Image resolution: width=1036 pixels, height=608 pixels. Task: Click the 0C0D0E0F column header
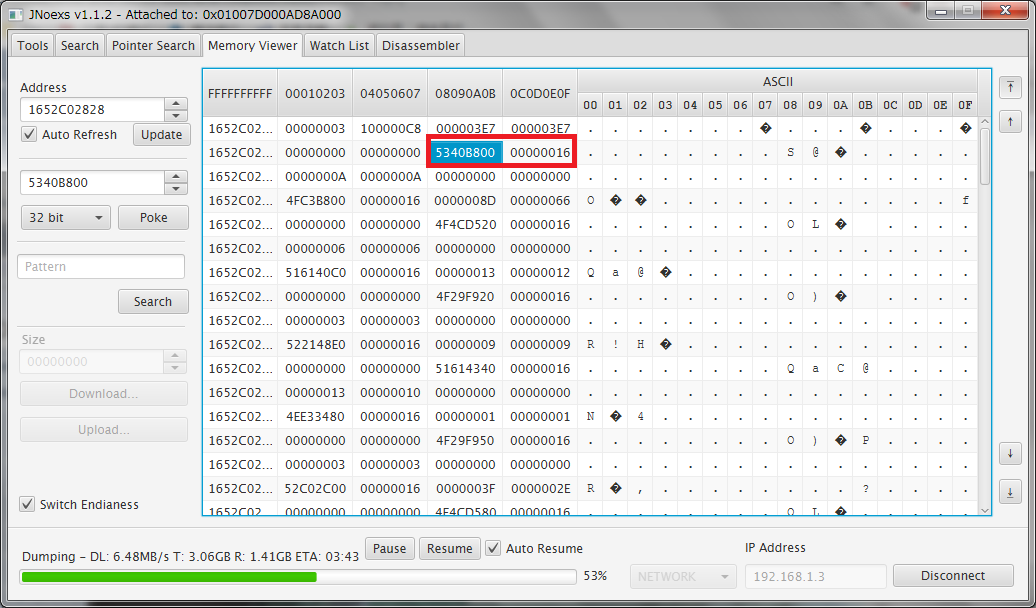[x=540, y=93]
